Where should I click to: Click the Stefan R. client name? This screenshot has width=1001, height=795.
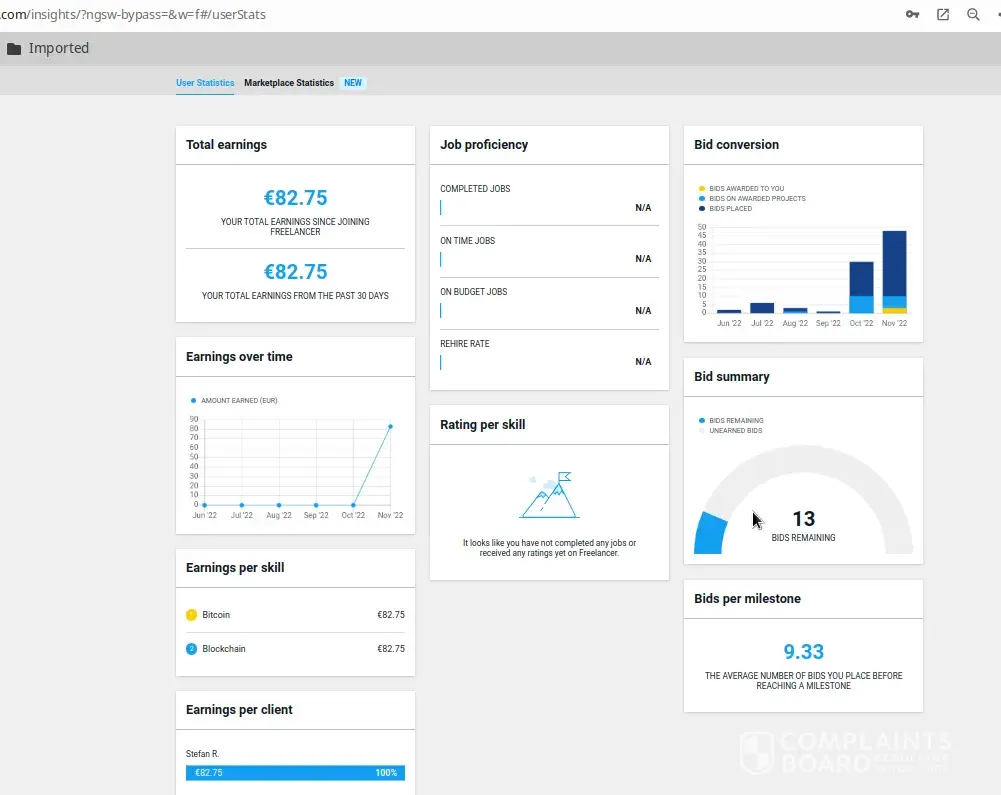[x=203, y=753]
